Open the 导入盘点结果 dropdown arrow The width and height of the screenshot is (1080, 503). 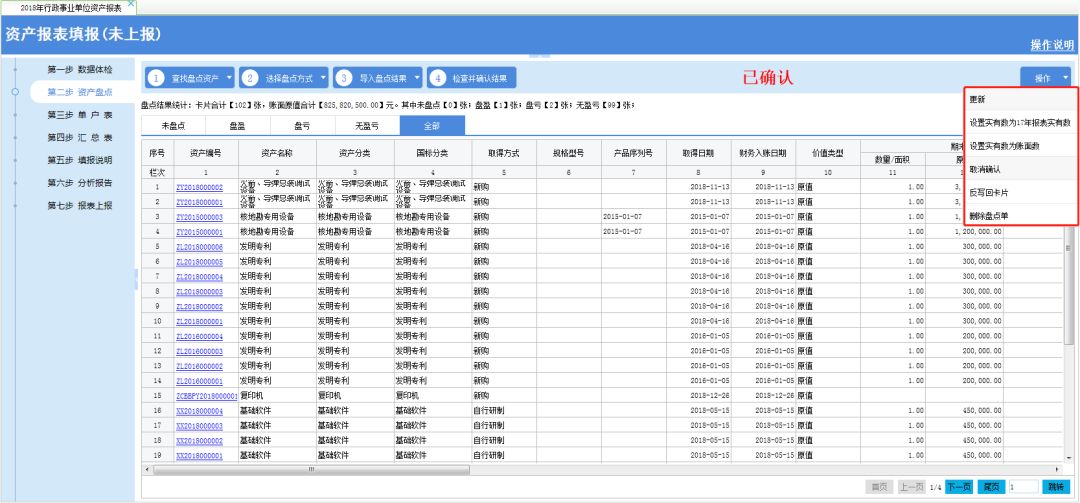(417, 77)
